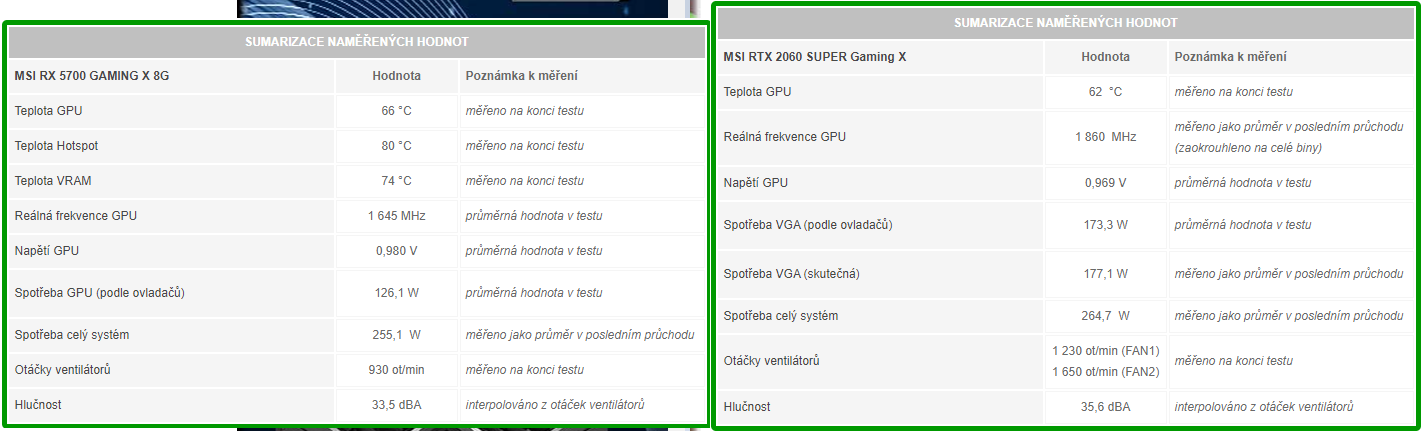
Task: Select the note containing (zaokrouhleno na celé biny)
Action: [x=1288, y=137]
